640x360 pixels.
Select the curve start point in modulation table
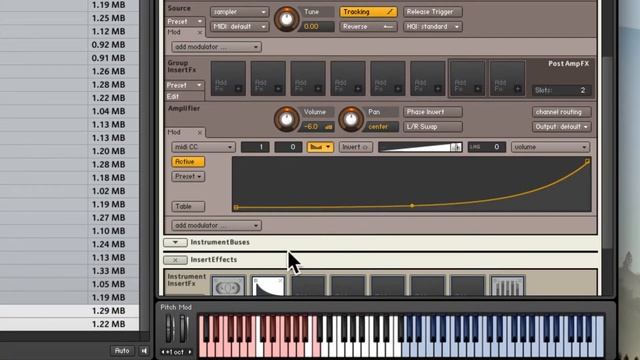pos(236,207)
